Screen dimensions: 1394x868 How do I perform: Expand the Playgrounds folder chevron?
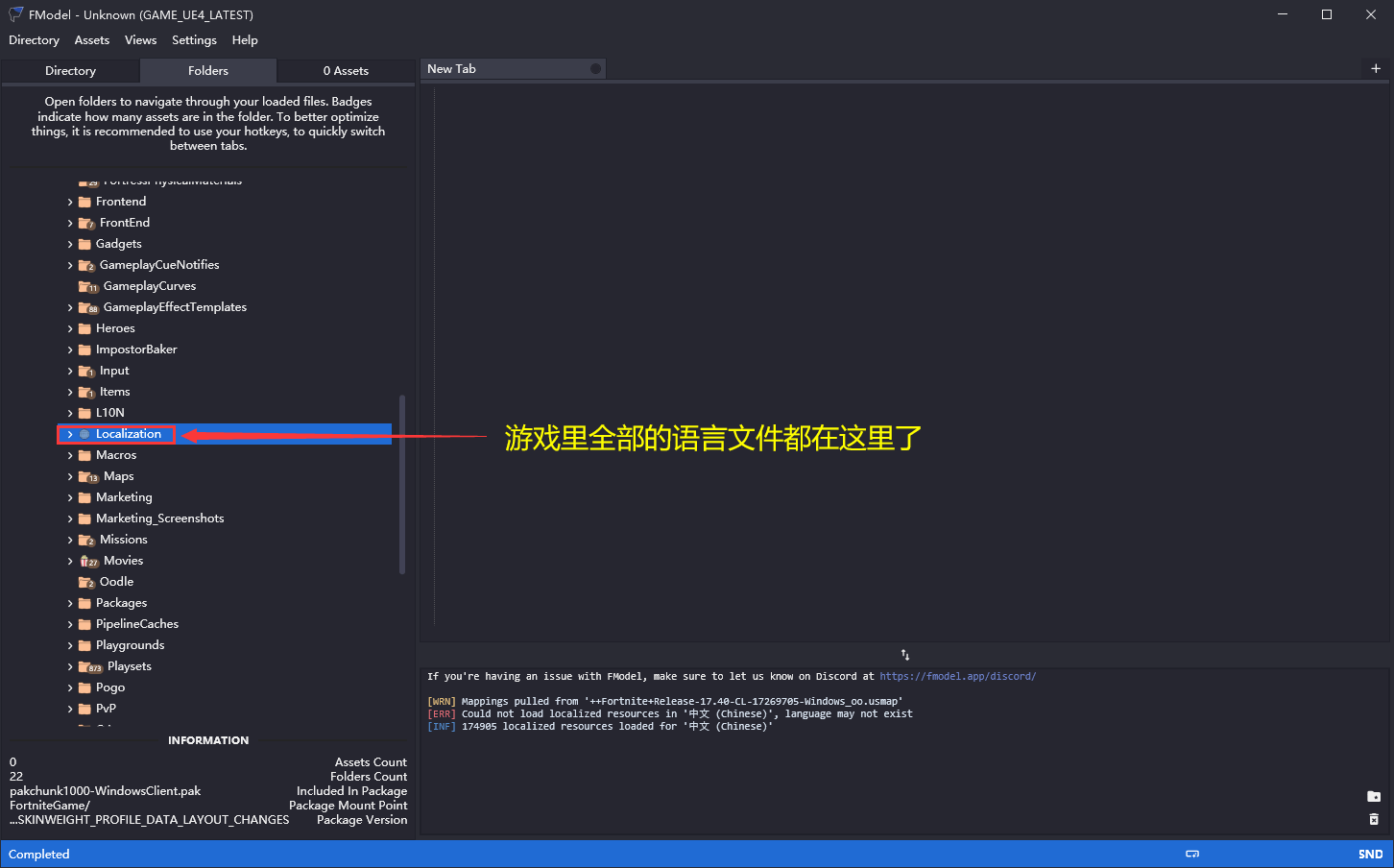pos(70,645)
